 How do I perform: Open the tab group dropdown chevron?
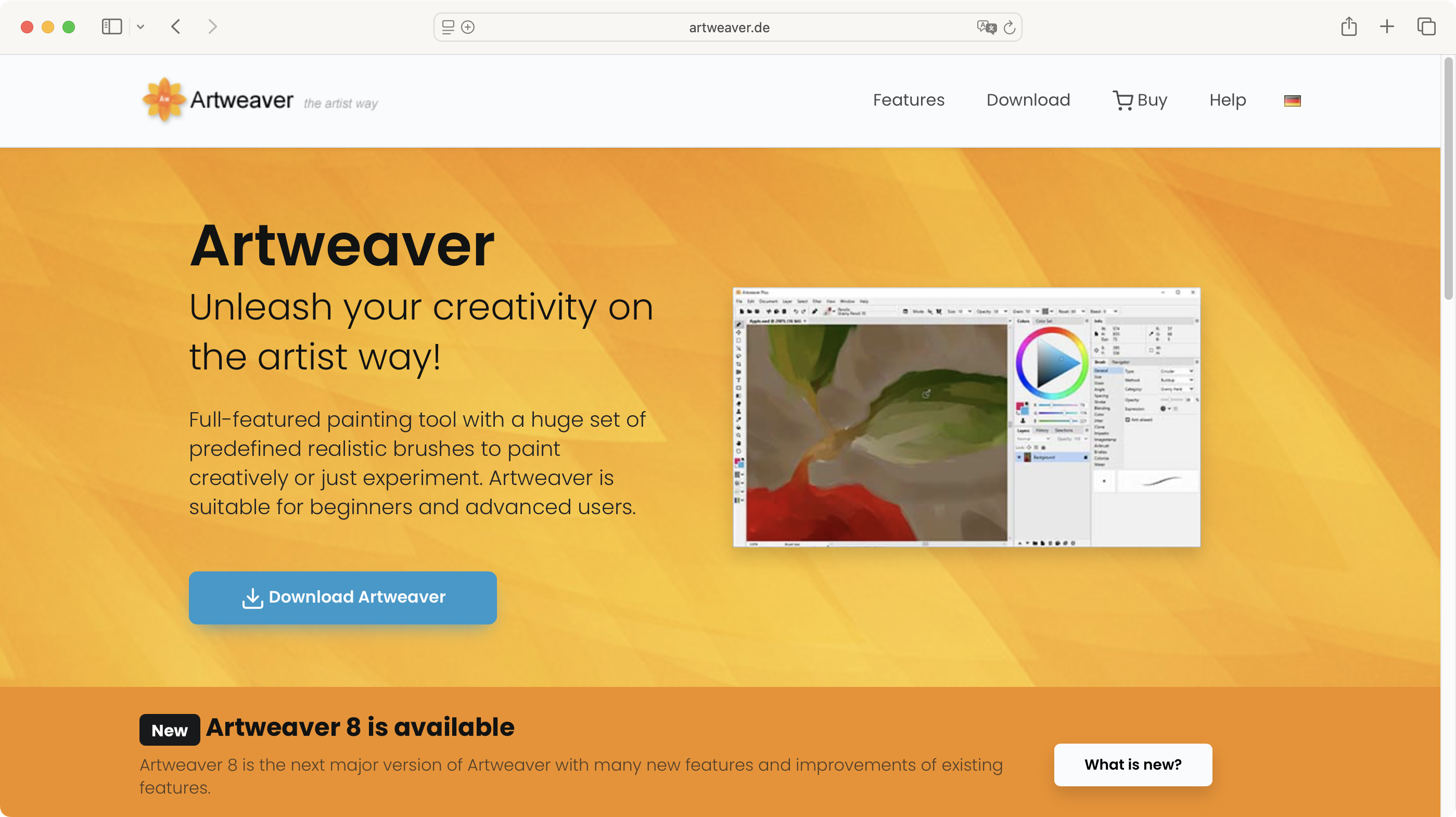coord(140,27)
